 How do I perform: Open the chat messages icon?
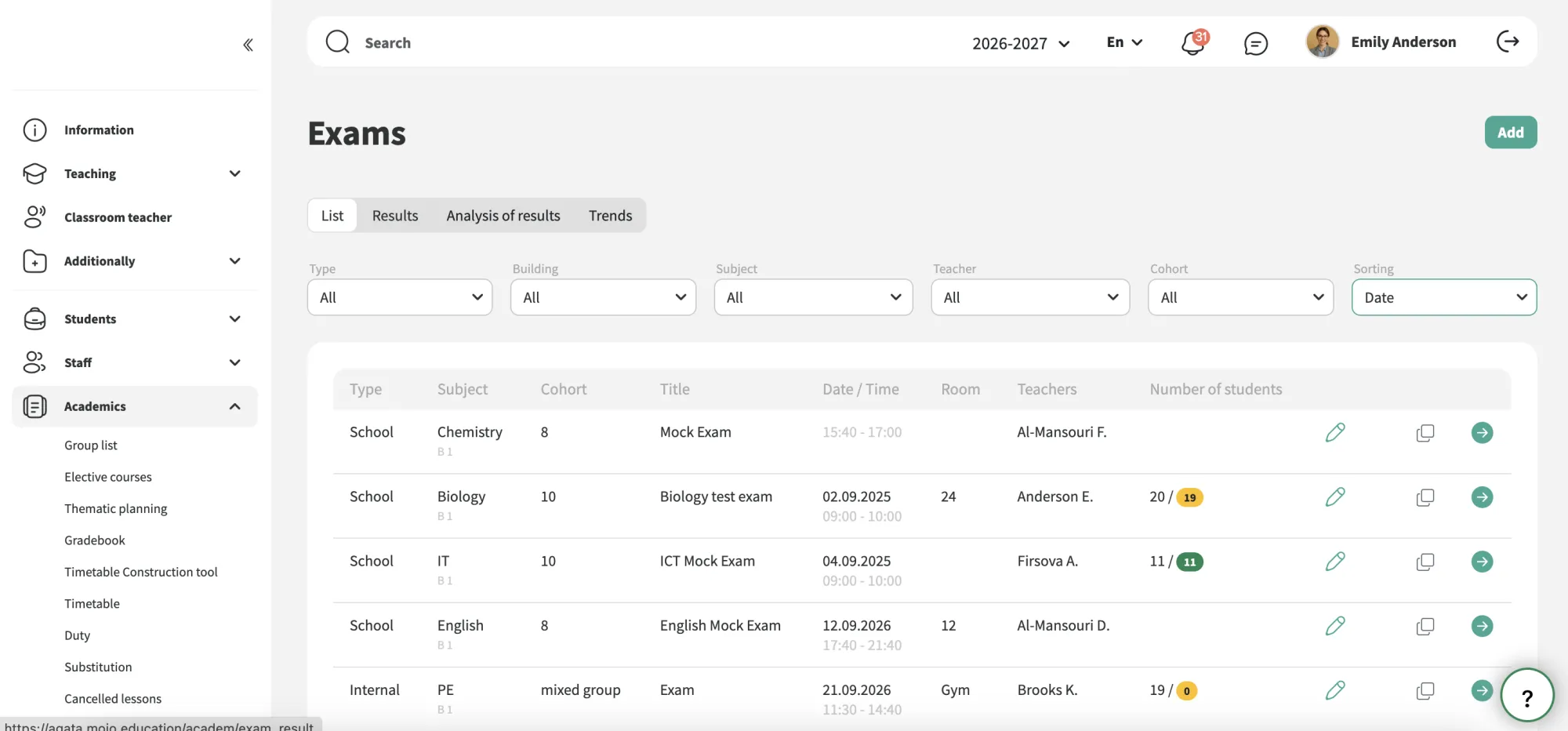[x=1256, y=43]
